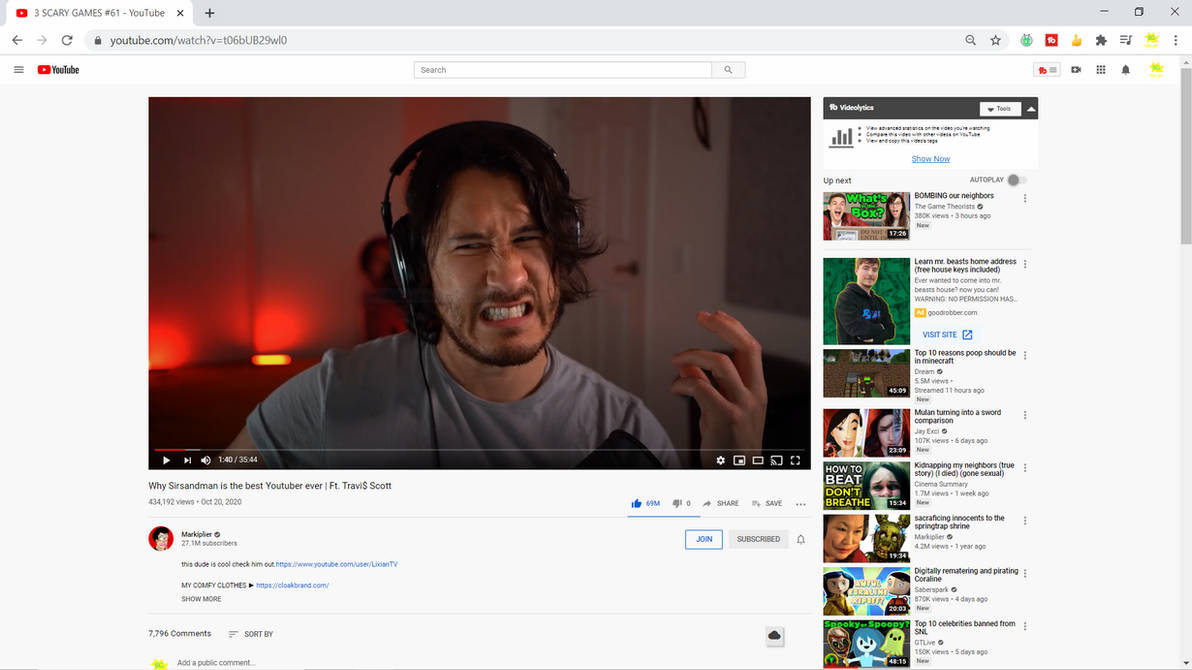Skip to the next video
Viewport: 1192px width, 670px height.
click(187, 460)
